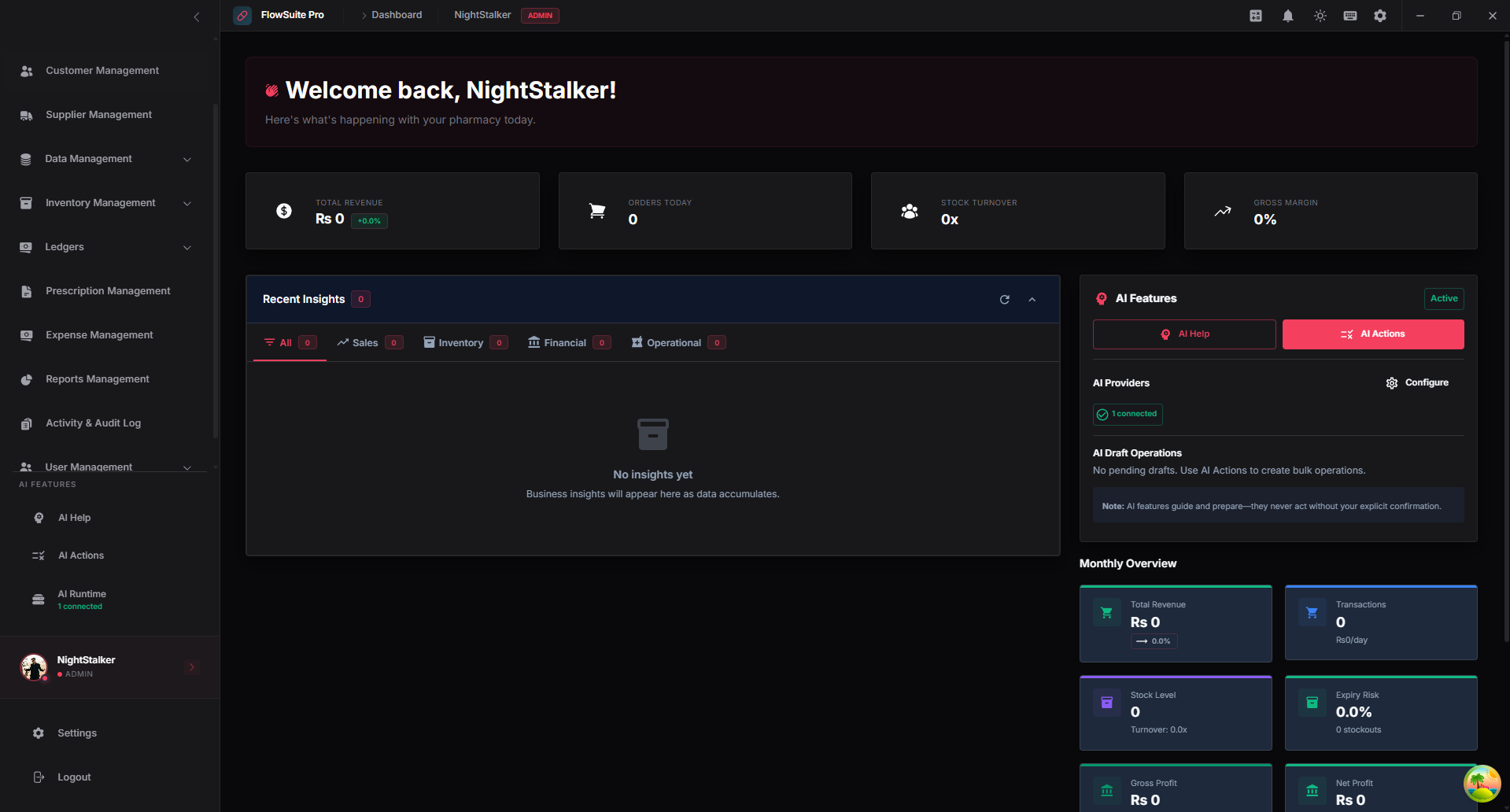Image resolution: width=1510 pixels, height=812 pixels.
Task: Click the Logout option
Action: (x=74, y=777)
